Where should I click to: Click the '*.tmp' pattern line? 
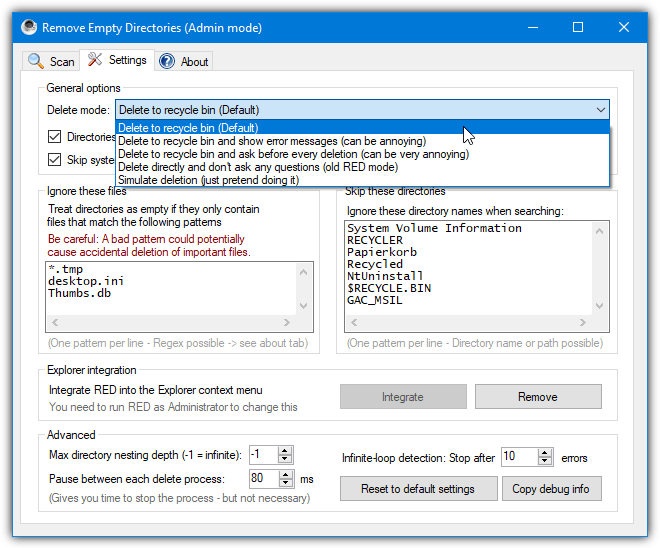click(66, 269)
